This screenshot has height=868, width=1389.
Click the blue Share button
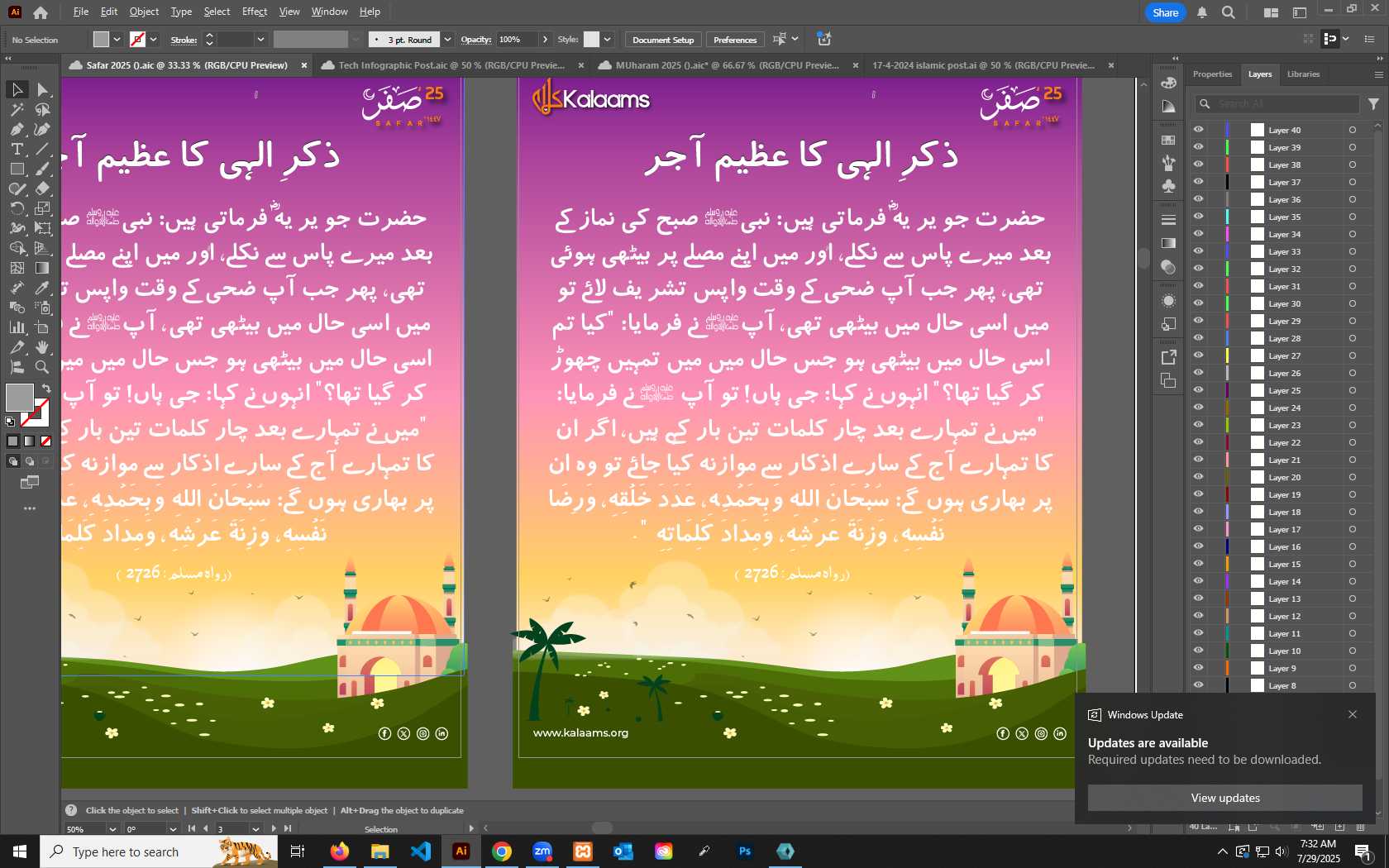click(x=1165, y=12)
